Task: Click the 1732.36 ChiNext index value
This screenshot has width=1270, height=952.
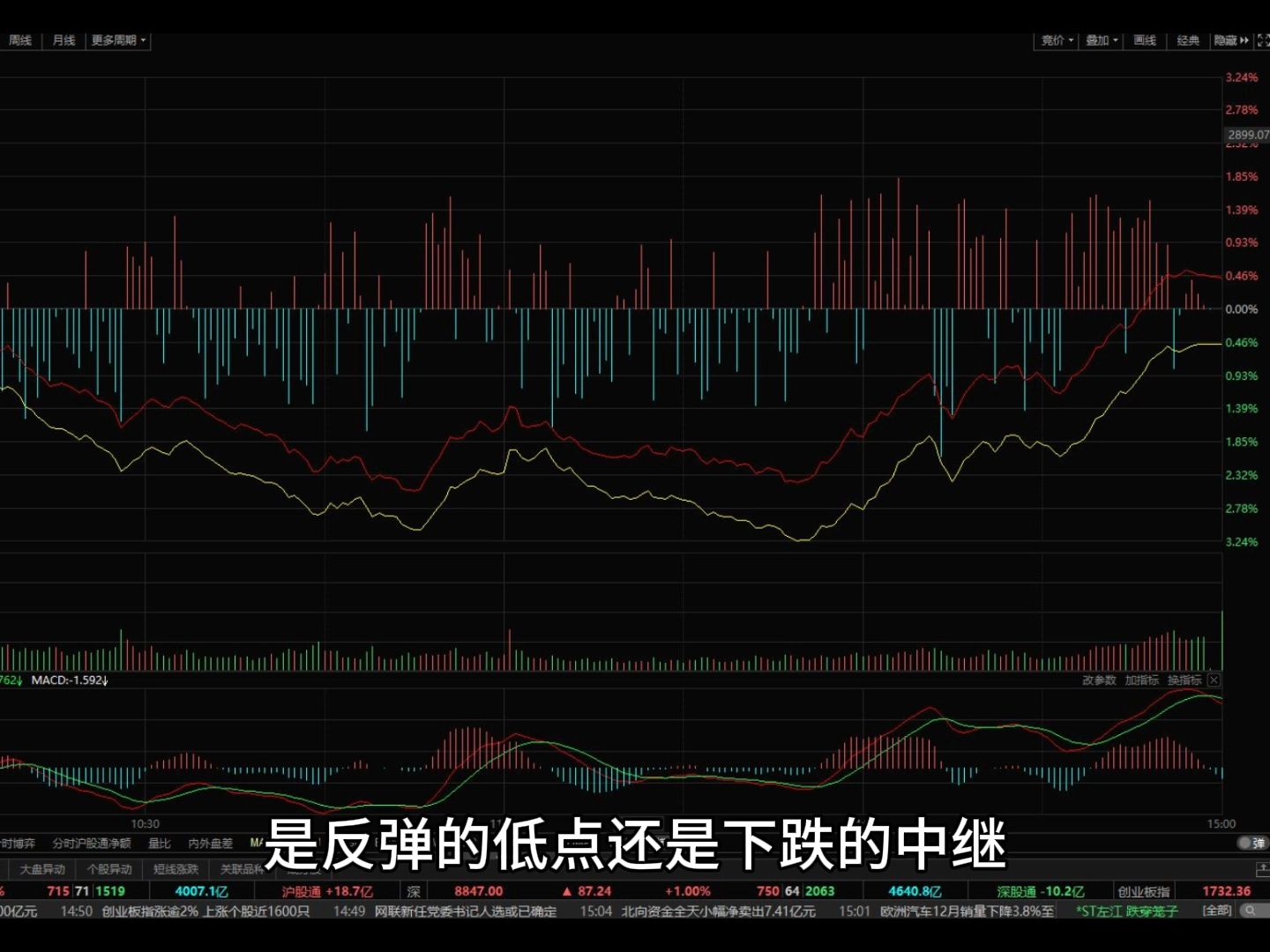Action: 1226,891
